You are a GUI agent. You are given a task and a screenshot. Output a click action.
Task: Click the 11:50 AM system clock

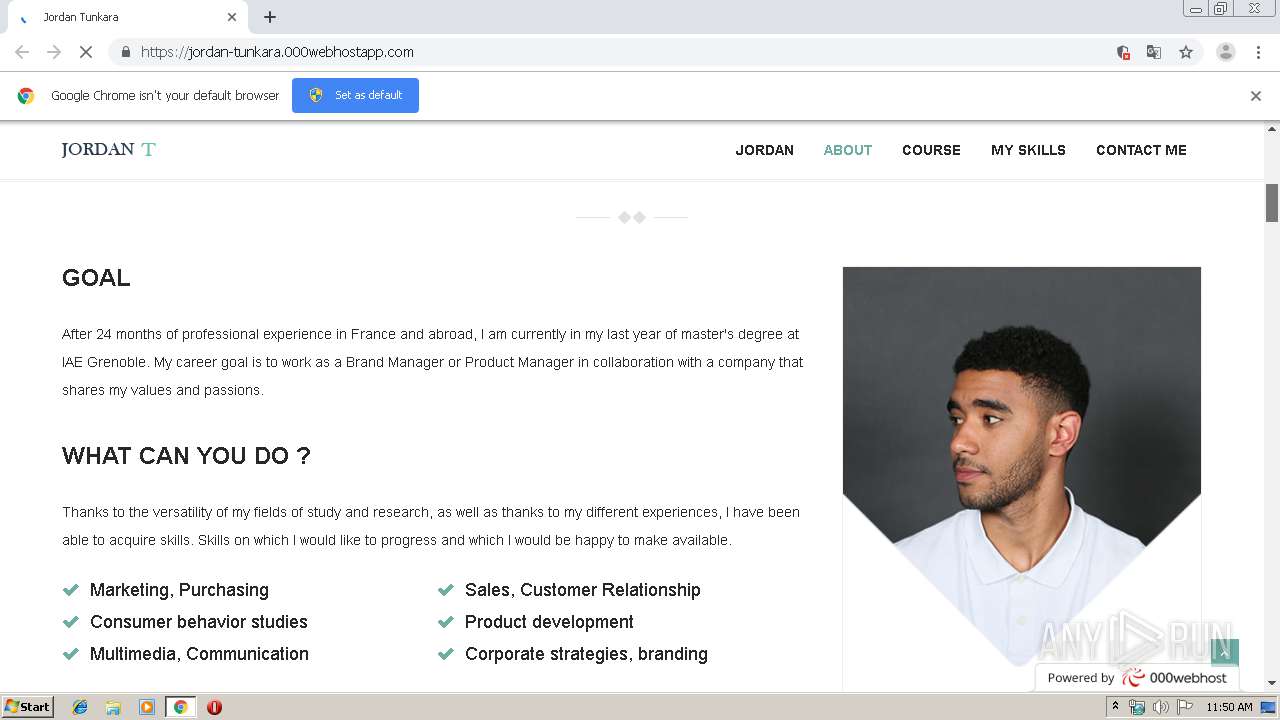click(x=1229, y=707)
